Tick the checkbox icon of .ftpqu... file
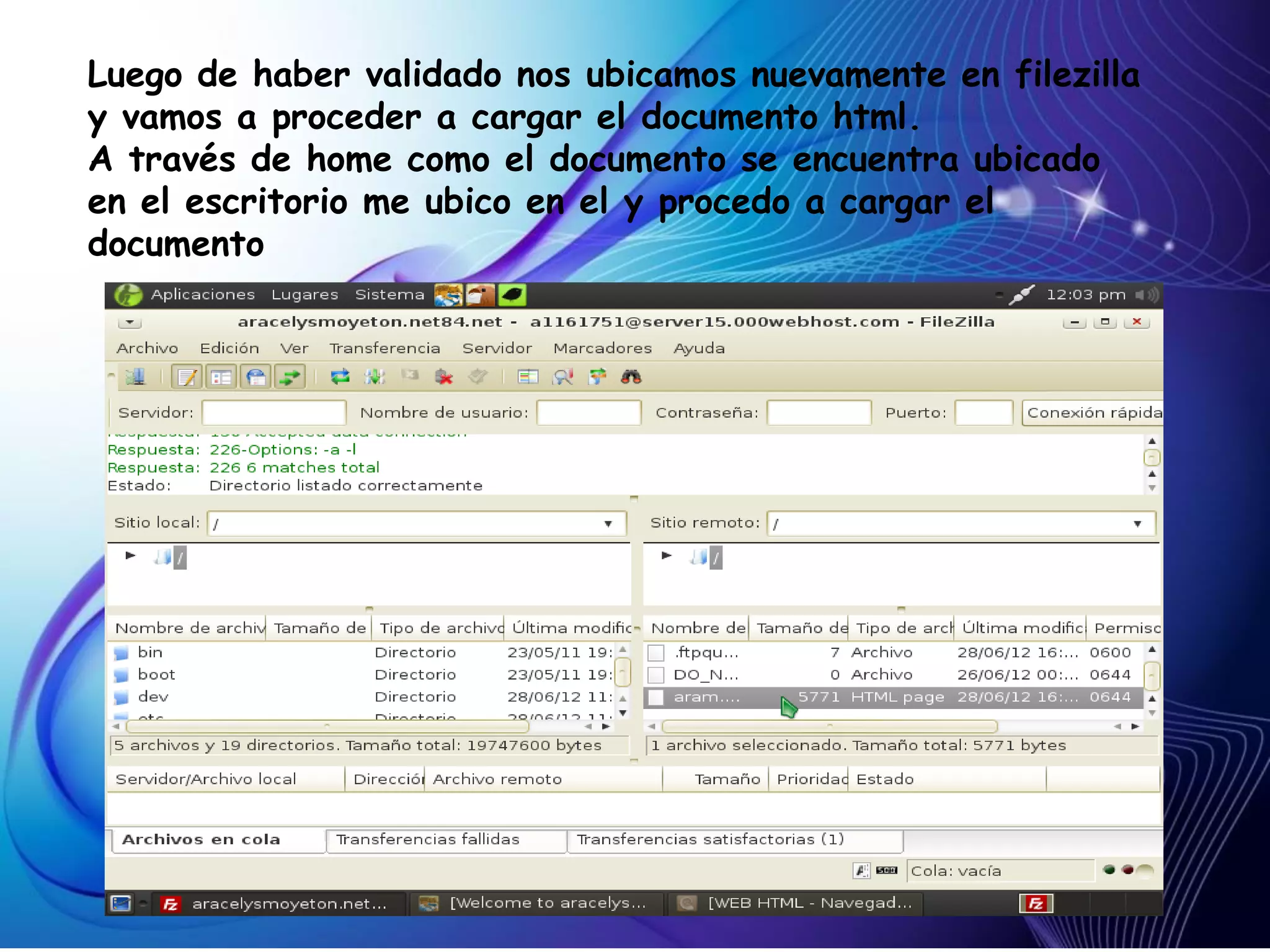Viewport: 1270px width, 952px height. [656, 653]
